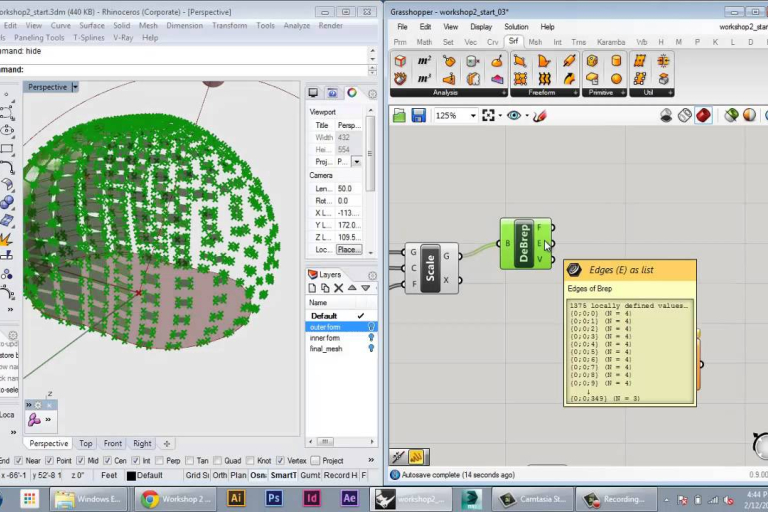Switch to the Msh component tab
Image resolution: width=768 pixels, height=512 pixels.
coord(535,42)
